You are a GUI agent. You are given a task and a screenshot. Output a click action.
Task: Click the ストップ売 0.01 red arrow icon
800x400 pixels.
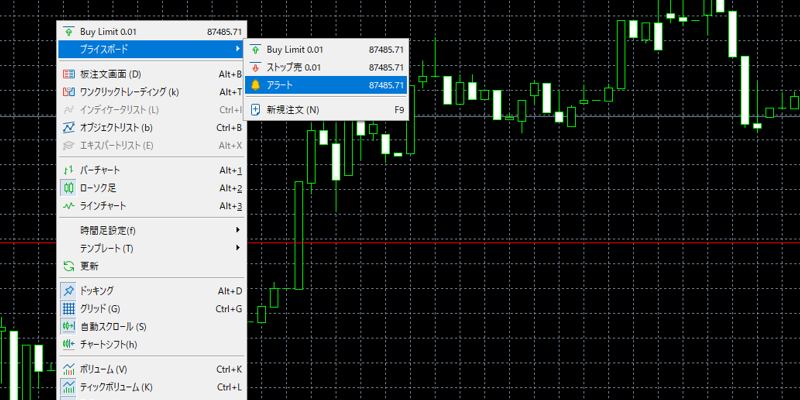255,67
